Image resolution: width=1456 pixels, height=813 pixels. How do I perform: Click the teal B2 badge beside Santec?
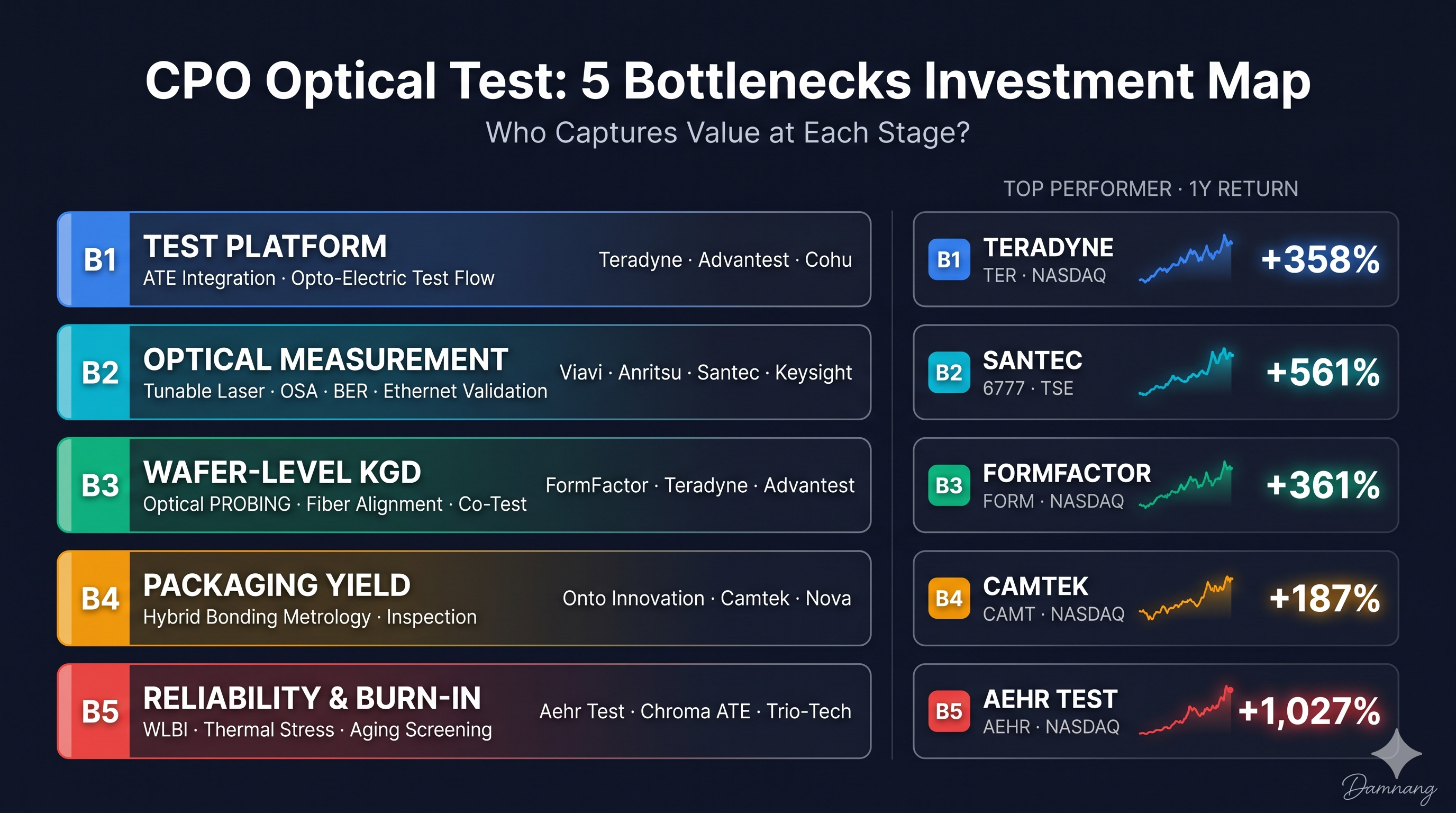[949, 373]
